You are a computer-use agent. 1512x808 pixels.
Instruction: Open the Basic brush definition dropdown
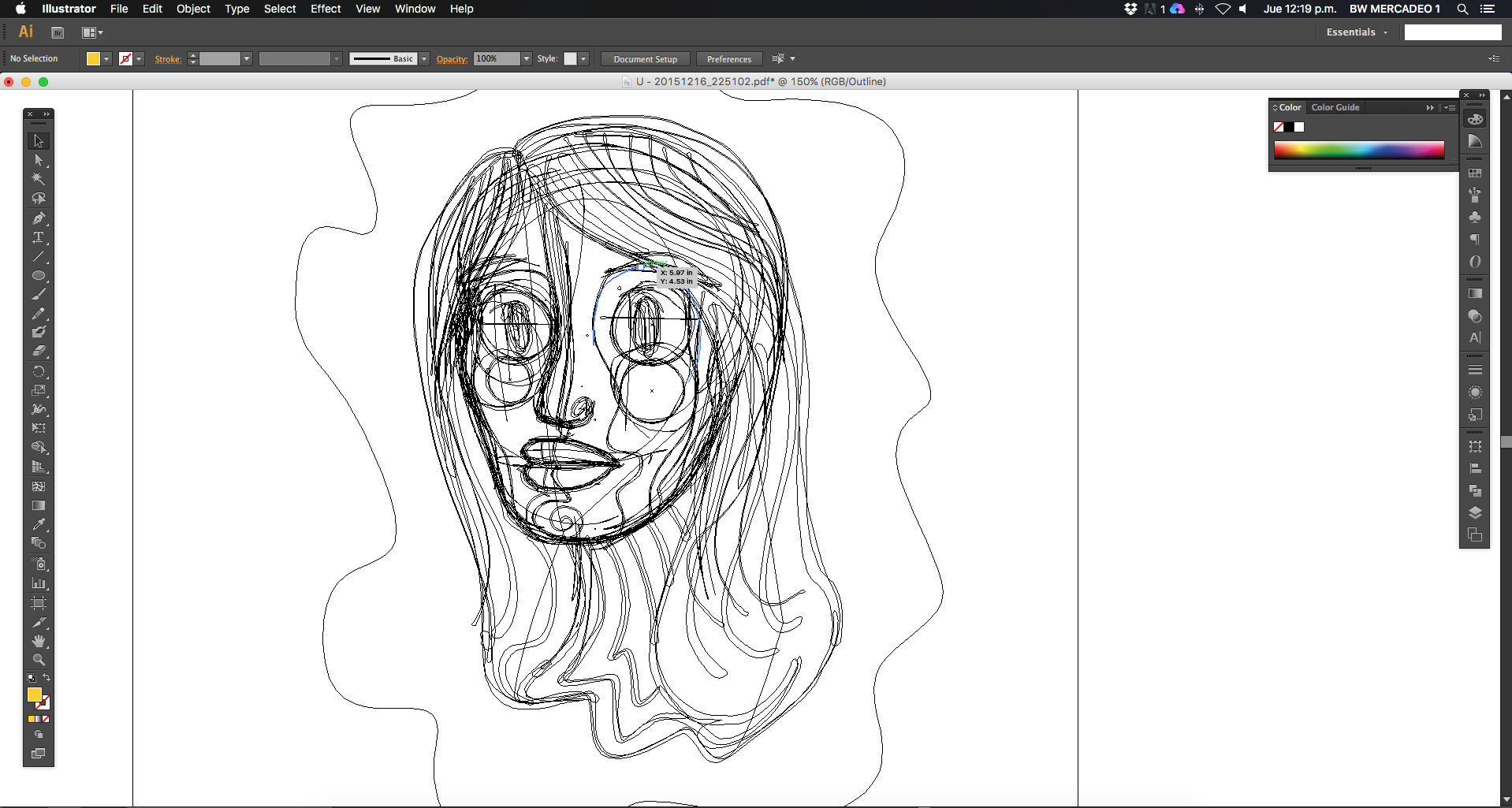point(424,59)
